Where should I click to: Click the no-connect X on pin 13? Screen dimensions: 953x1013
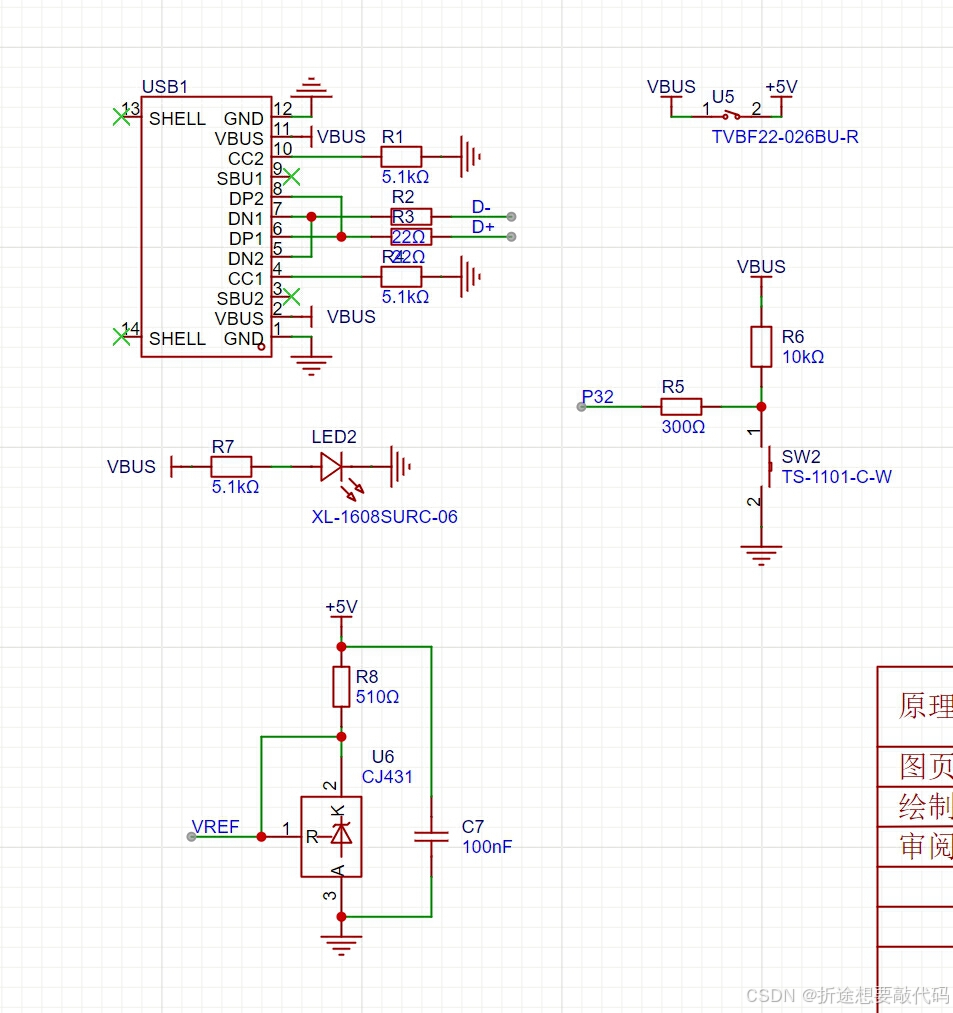pyautogui.click(x=121, y=117)
